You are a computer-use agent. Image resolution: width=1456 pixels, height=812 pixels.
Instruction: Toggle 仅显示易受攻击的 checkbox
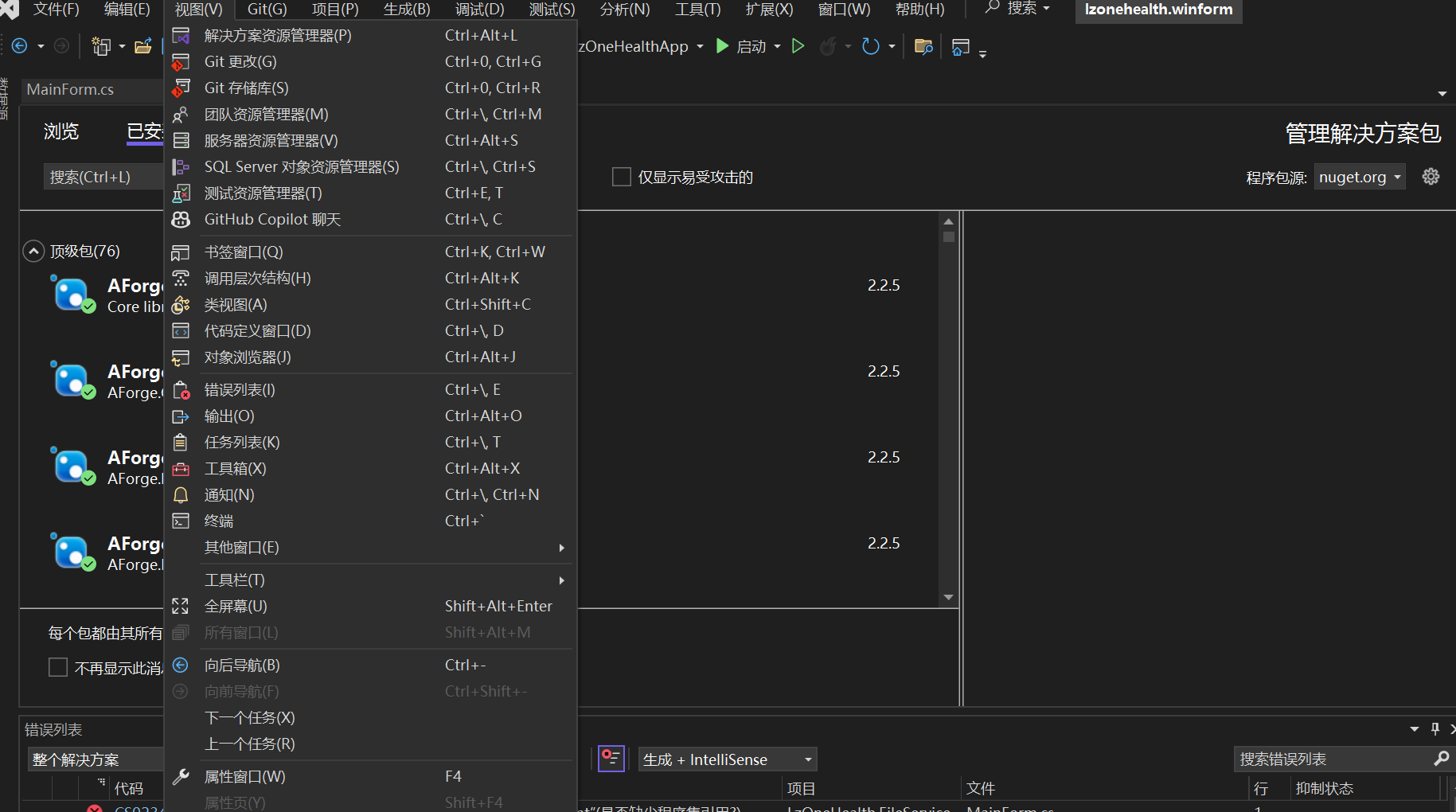[x=622, y=177]
